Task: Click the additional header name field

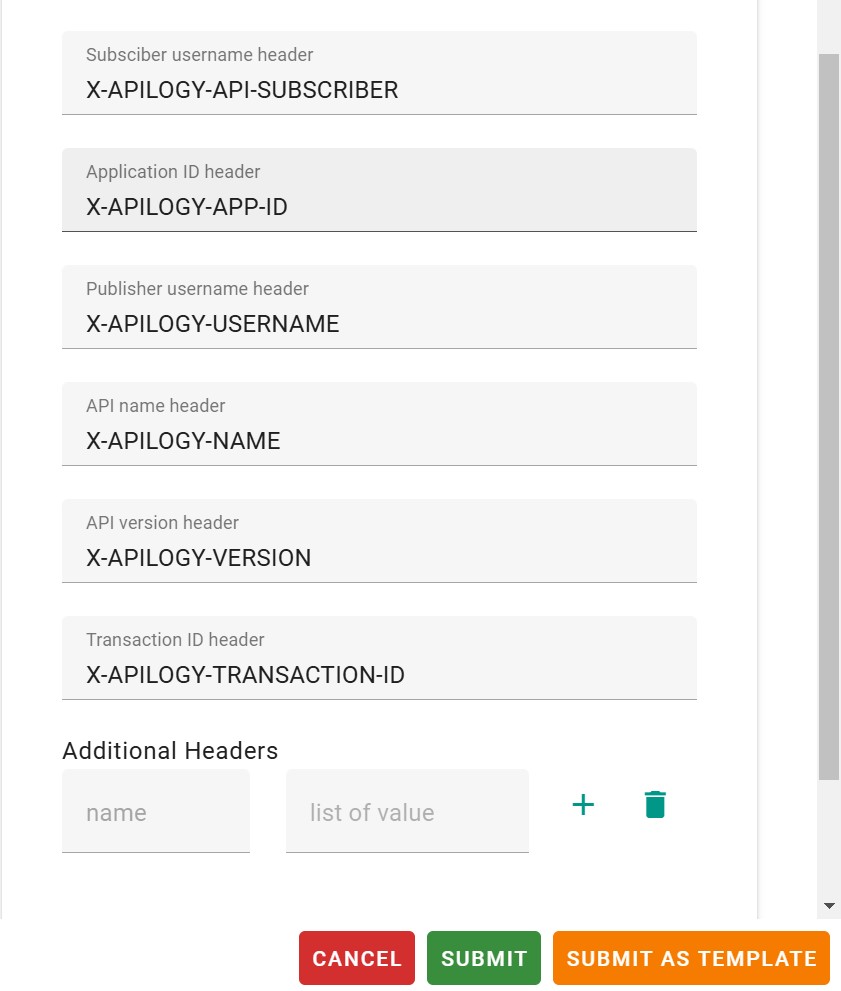Action: (156, 812)
